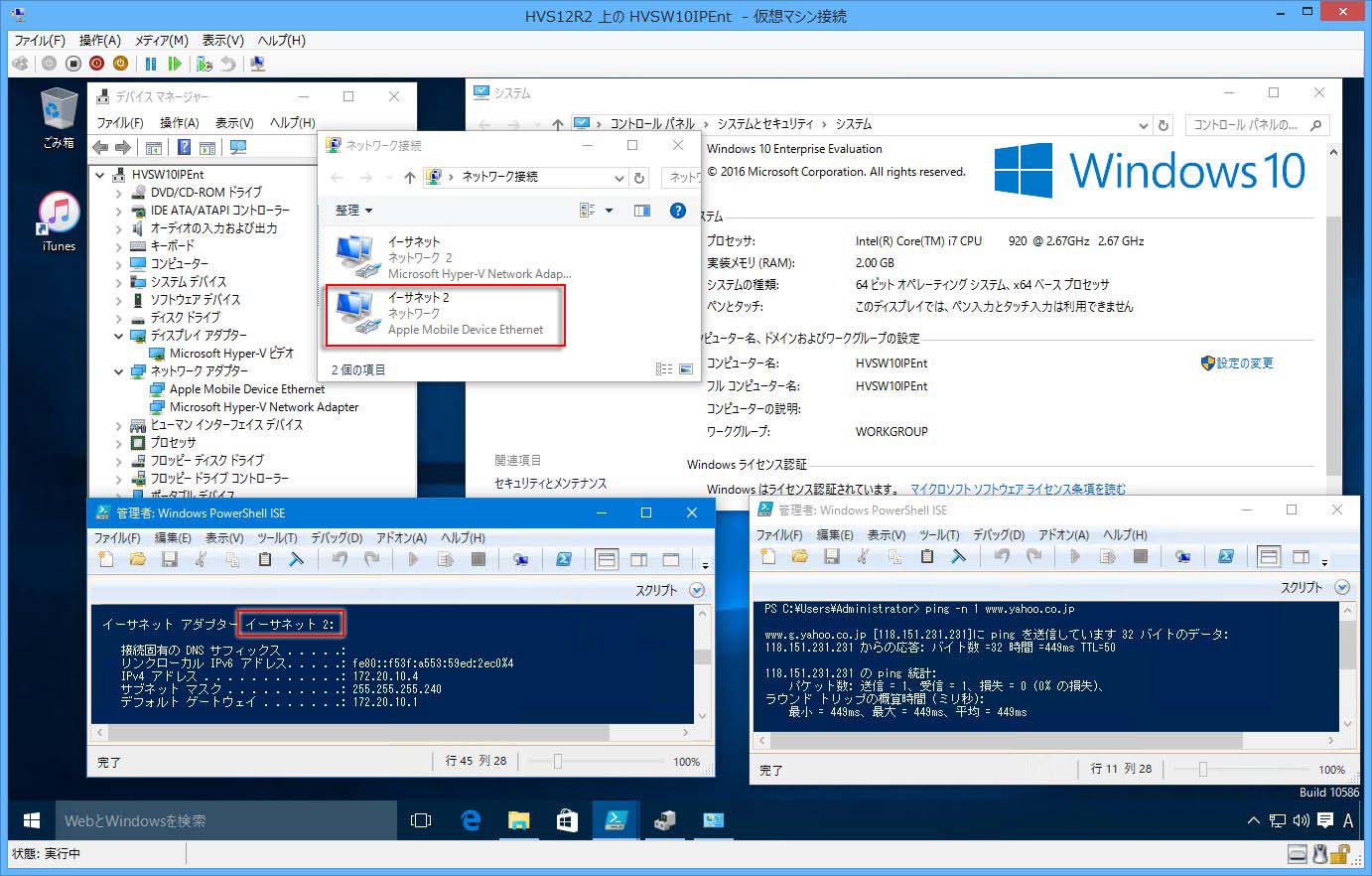Click the orange Save VM state icon
The height and width of the screenshot is (876, 1372).
click(120, 64)
